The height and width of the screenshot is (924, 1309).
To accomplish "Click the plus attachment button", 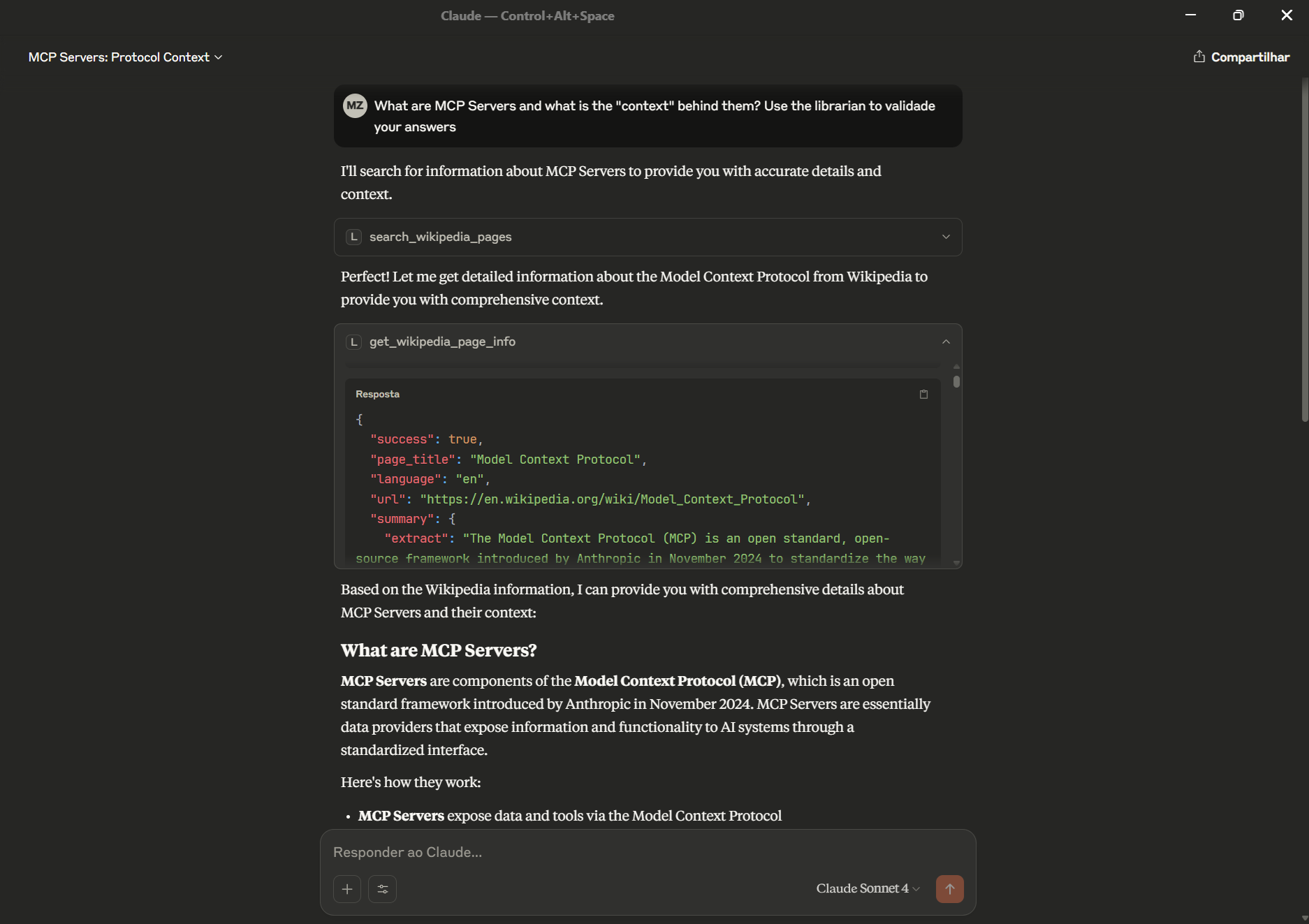I will [347, 889].
